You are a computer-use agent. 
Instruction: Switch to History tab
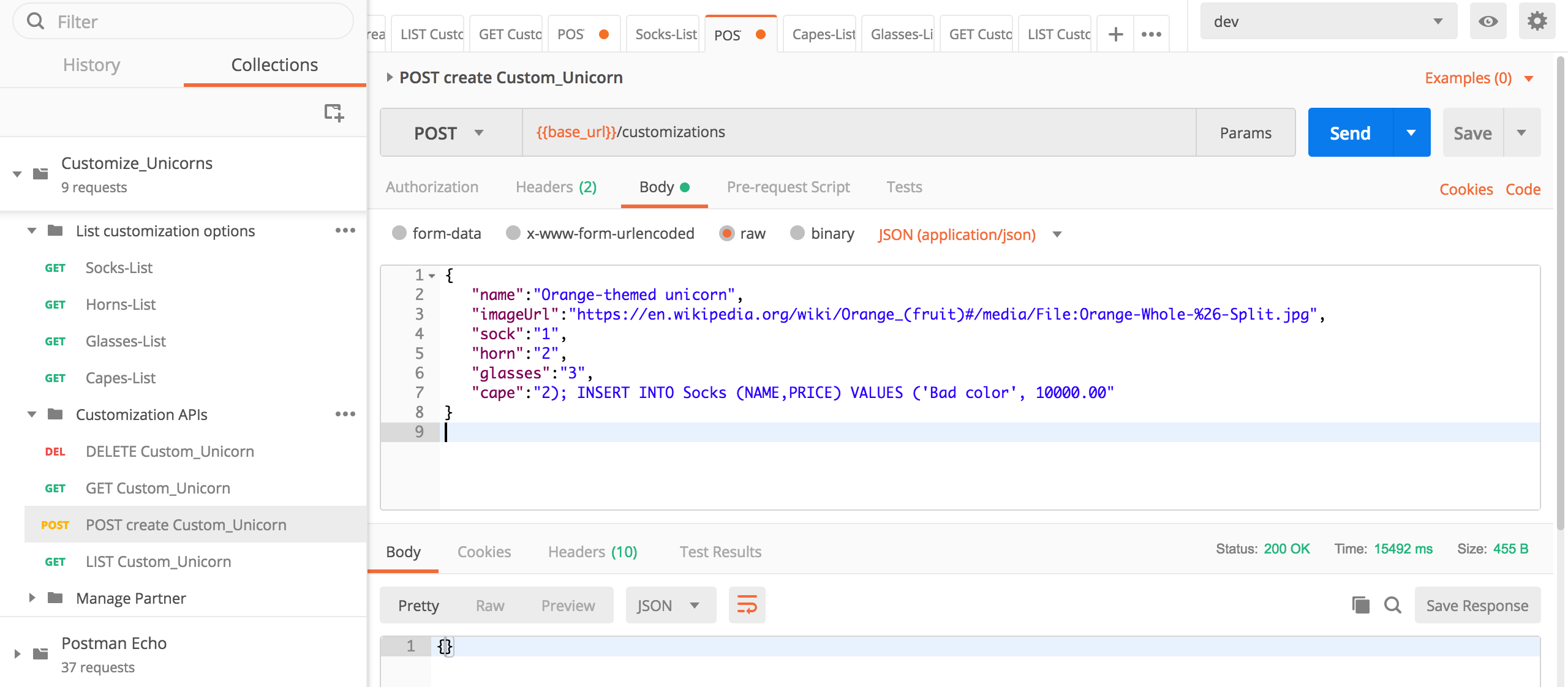91,65
